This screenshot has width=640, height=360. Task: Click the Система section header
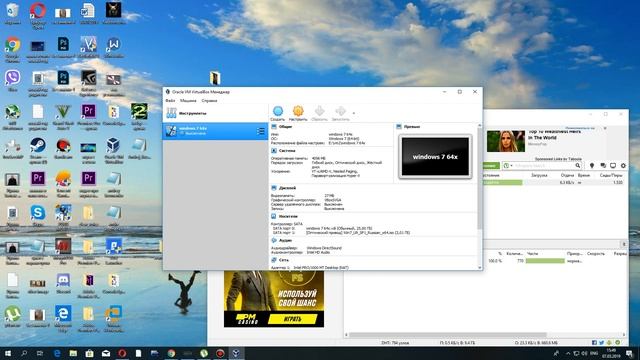287,151
